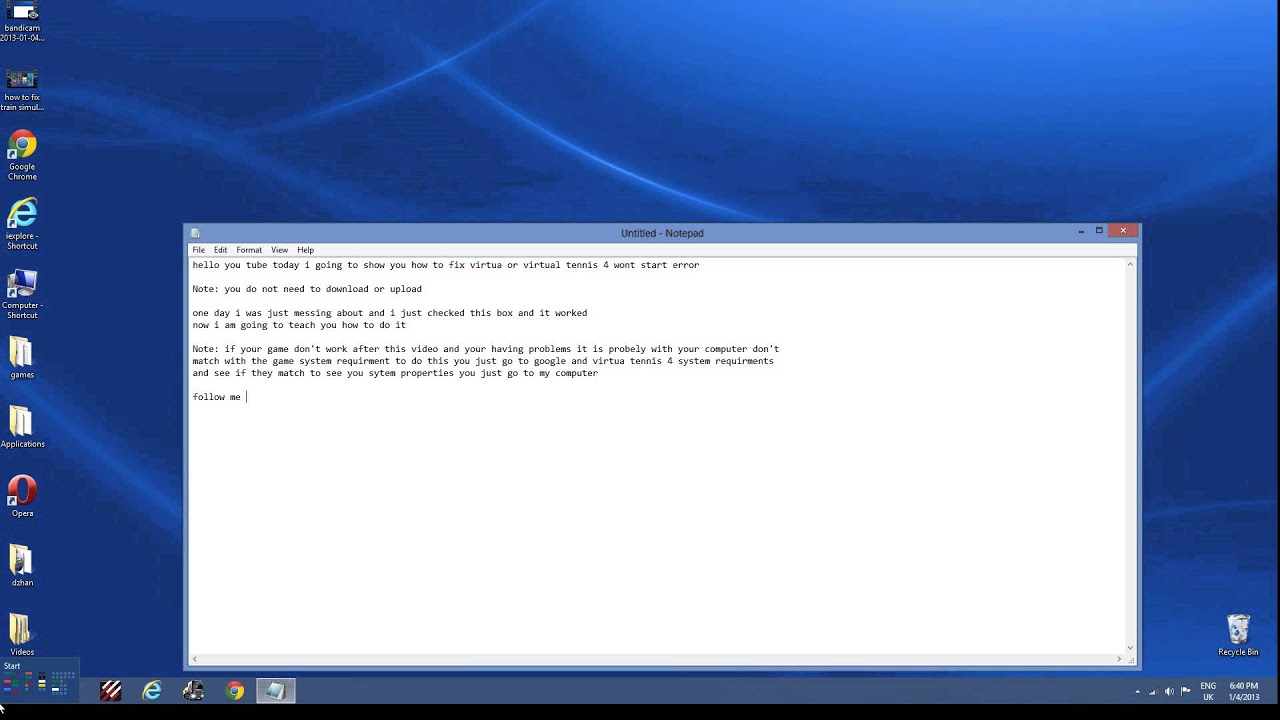This screenshot has width=1280, height=720.
Task: Open the Action Center flag icon
Action: coord(1186,691)
